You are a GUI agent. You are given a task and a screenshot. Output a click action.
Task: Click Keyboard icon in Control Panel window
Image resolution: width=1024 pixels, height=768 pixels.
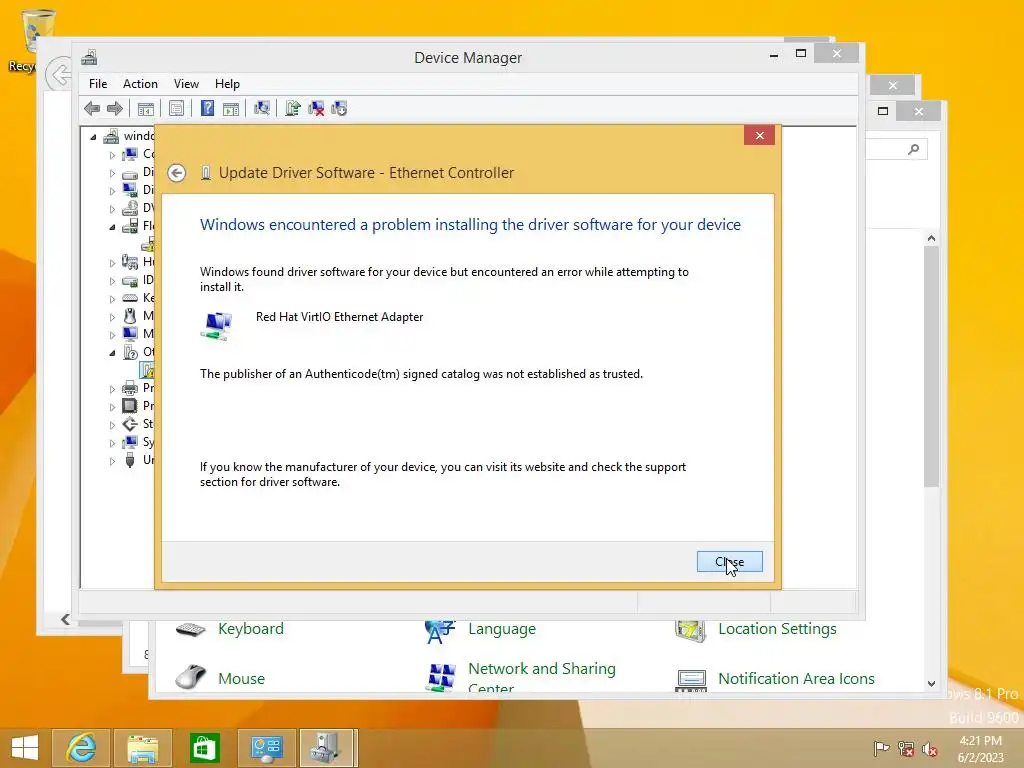(x=191, y=629)
